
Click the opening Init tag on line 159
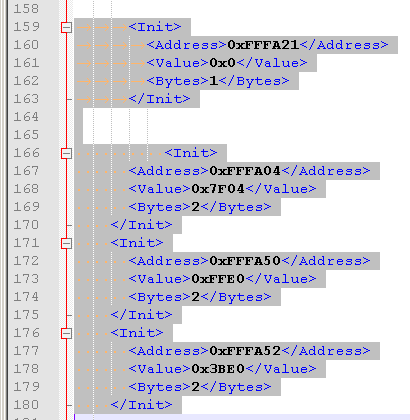click(155, 27)
